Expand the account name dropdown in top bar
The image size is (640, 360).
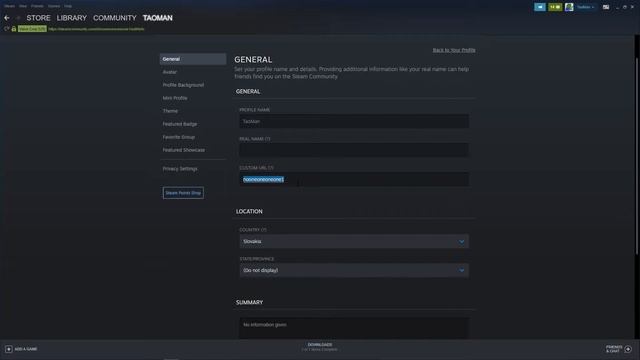coord(585,7)
